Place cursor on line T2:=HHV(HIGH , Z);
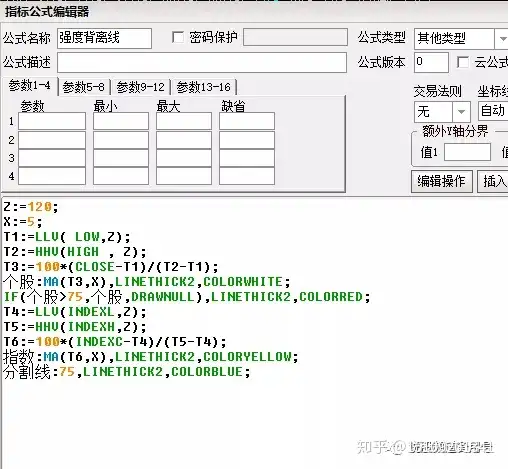The height and width of the screenshot is (469, 508). pos(75,252)
